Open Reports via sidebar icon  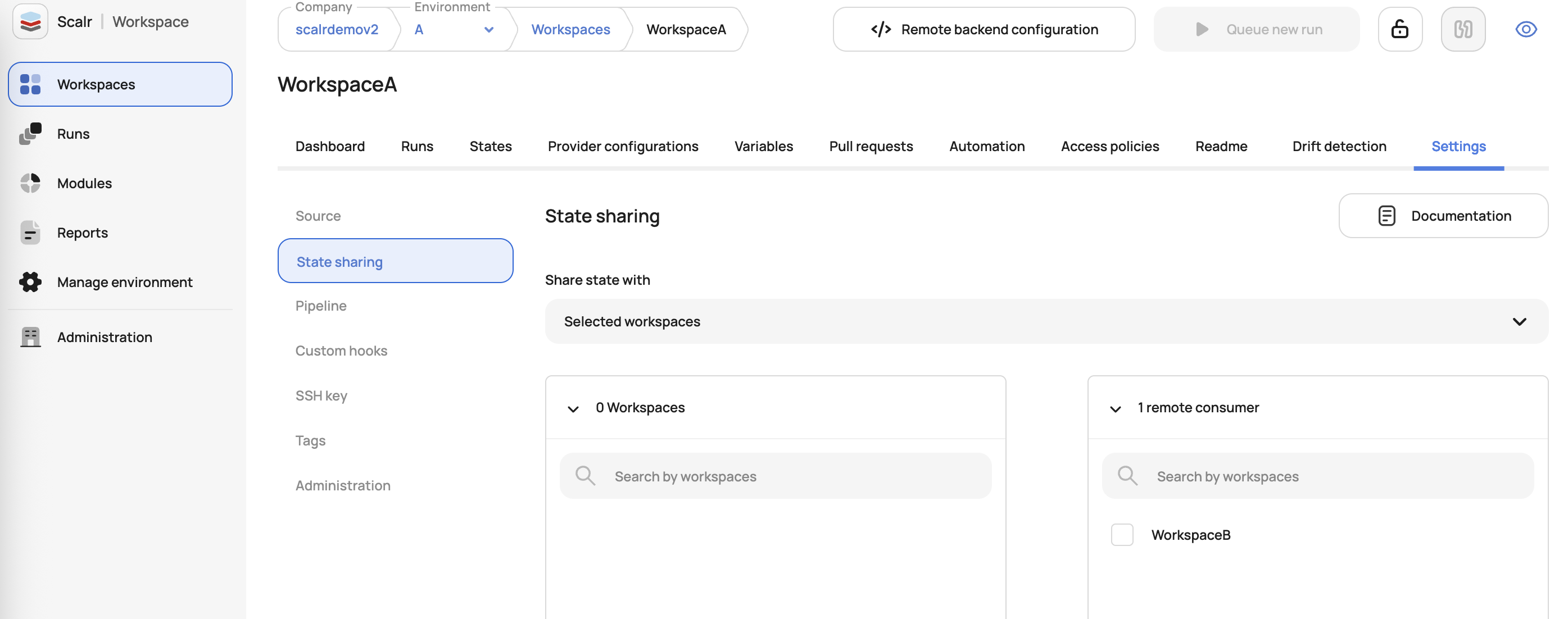pyautogui.click(x=30, y=233)
